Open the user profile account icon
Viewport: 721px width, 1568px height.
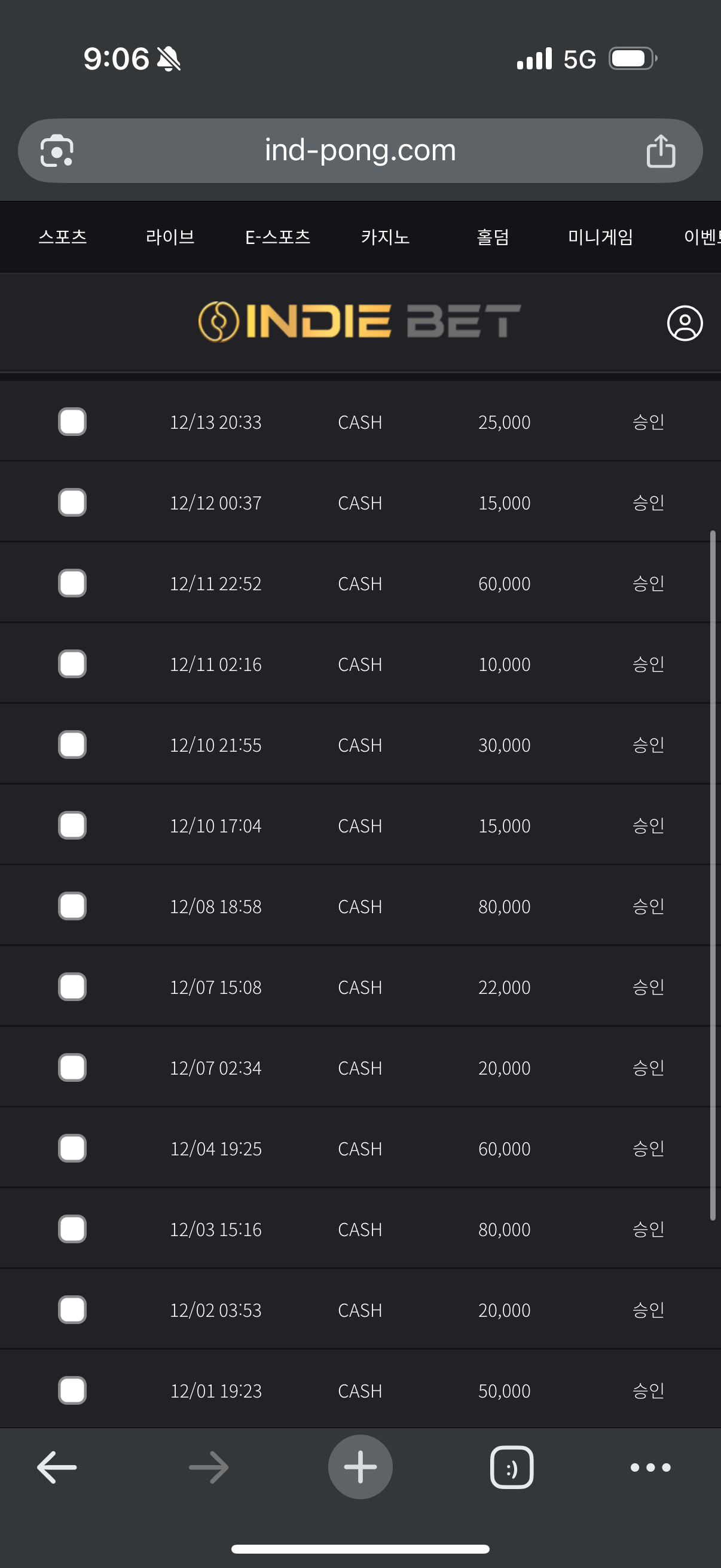tap(685, 323)
